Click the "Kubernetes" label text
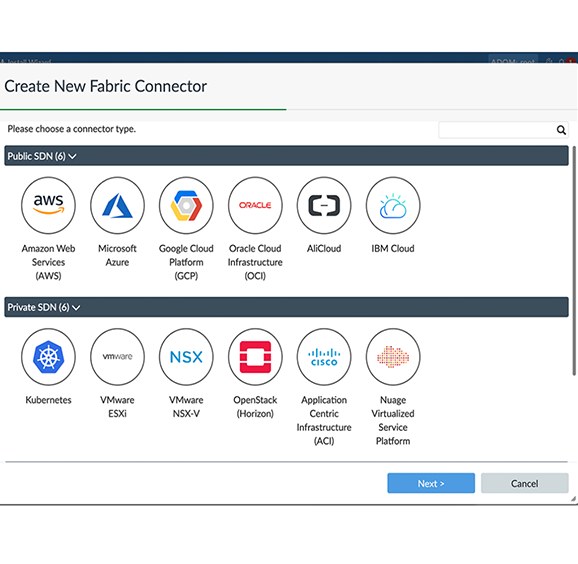This screenshot has width=578, height=564. [x=48, y=400]
